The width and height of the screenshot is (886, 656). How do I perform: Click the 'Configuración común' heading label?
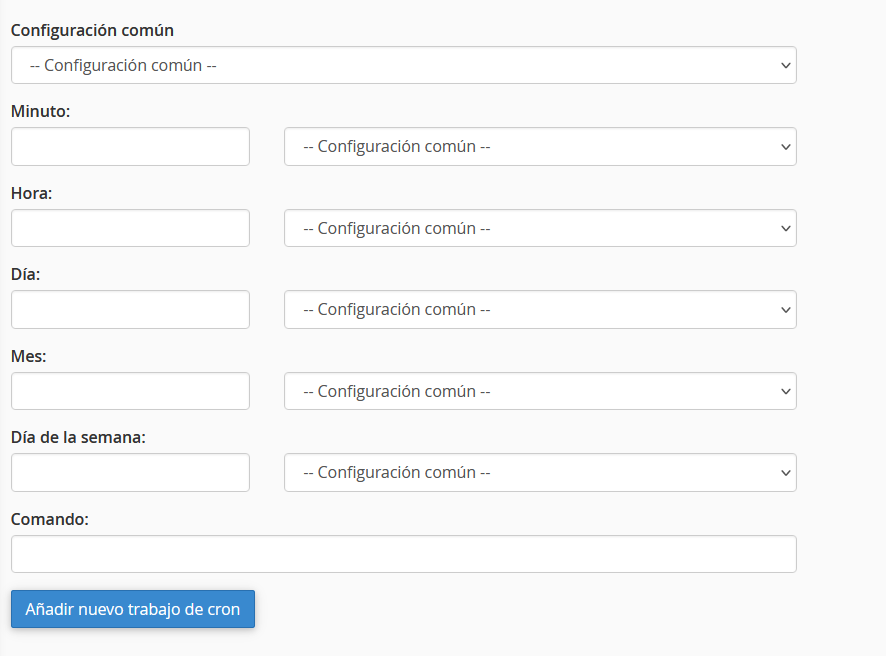click(x=92, y=30)
